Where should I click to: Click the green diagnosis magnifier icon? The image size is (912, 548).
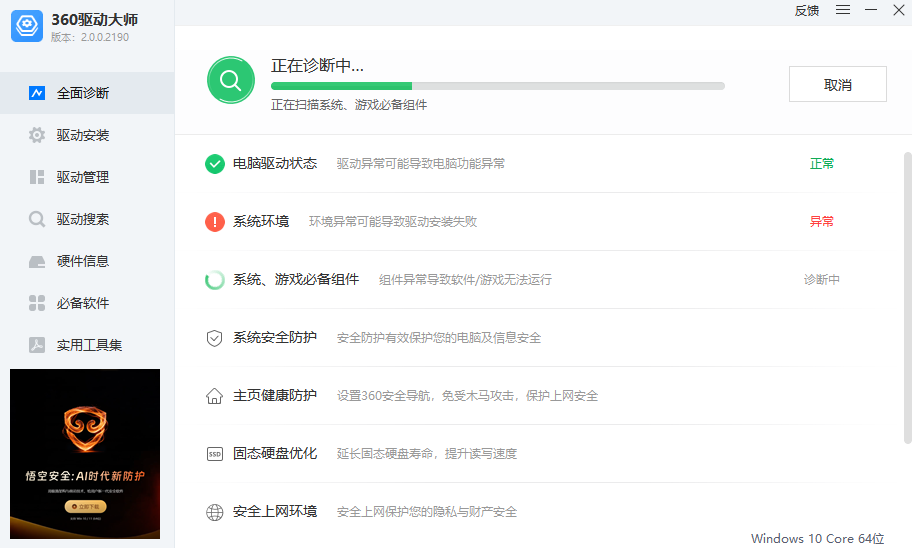coord(231,80)
